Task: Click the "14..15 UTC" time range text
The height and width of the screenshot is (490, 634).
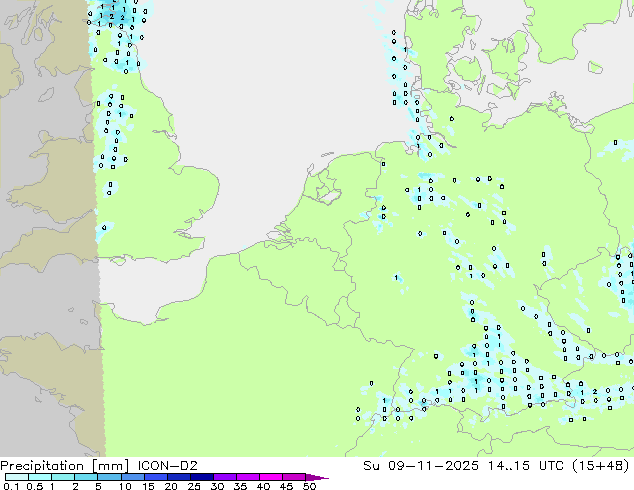Action: (x=526, y=466)
